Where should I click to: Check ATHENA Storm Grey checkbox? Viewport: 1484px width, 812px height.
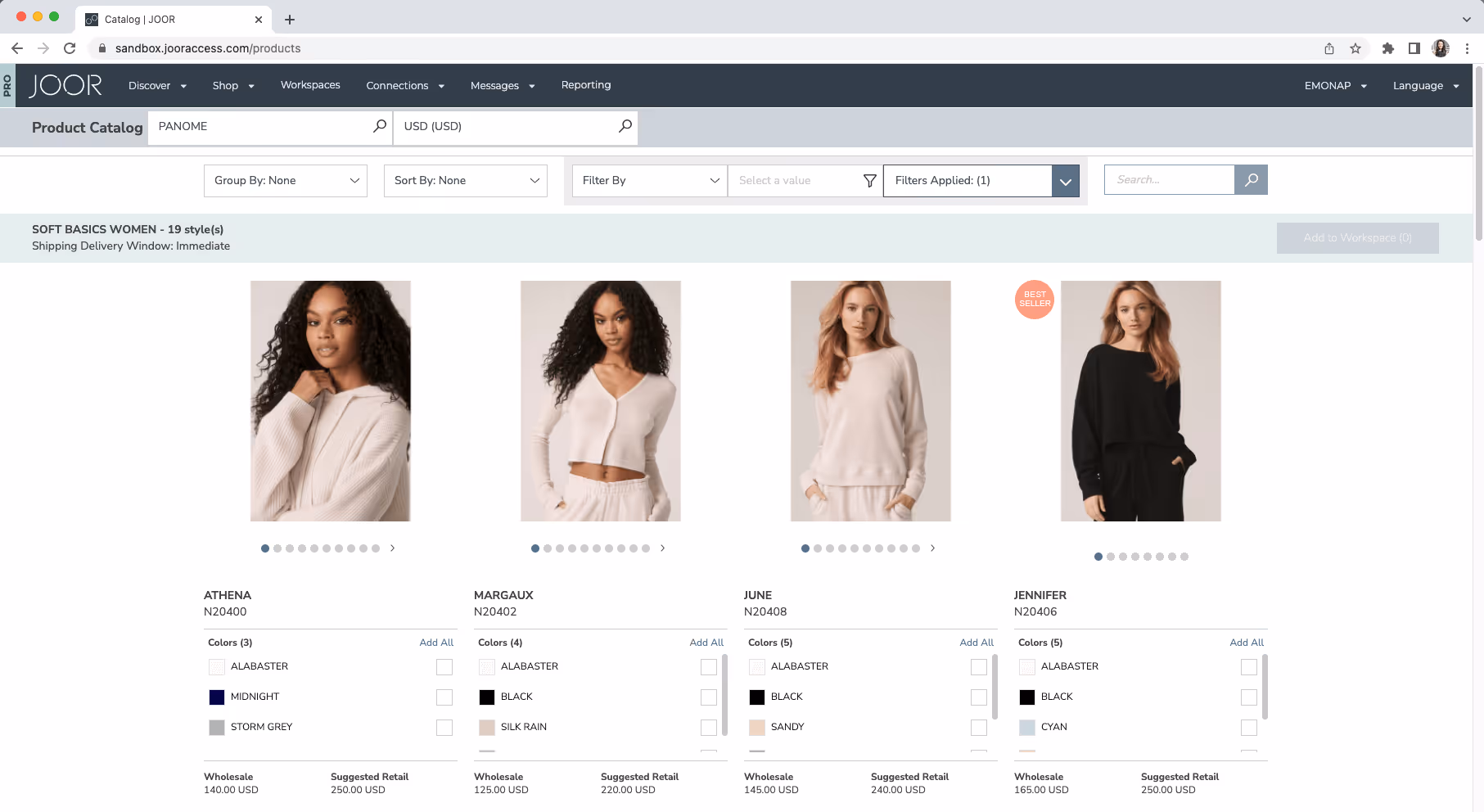444,728
